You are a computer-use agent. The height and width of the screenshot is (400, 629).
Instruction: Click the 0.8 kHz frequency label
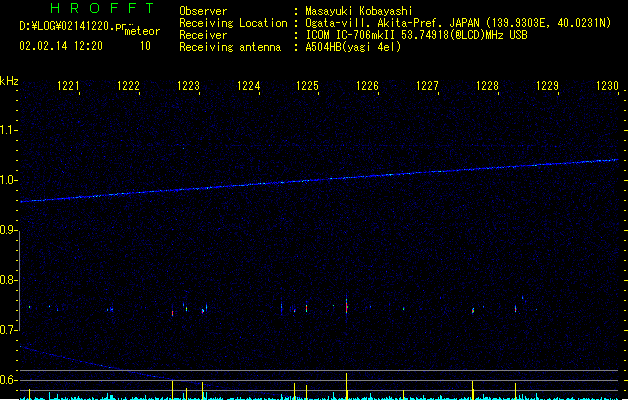point(8,280)
